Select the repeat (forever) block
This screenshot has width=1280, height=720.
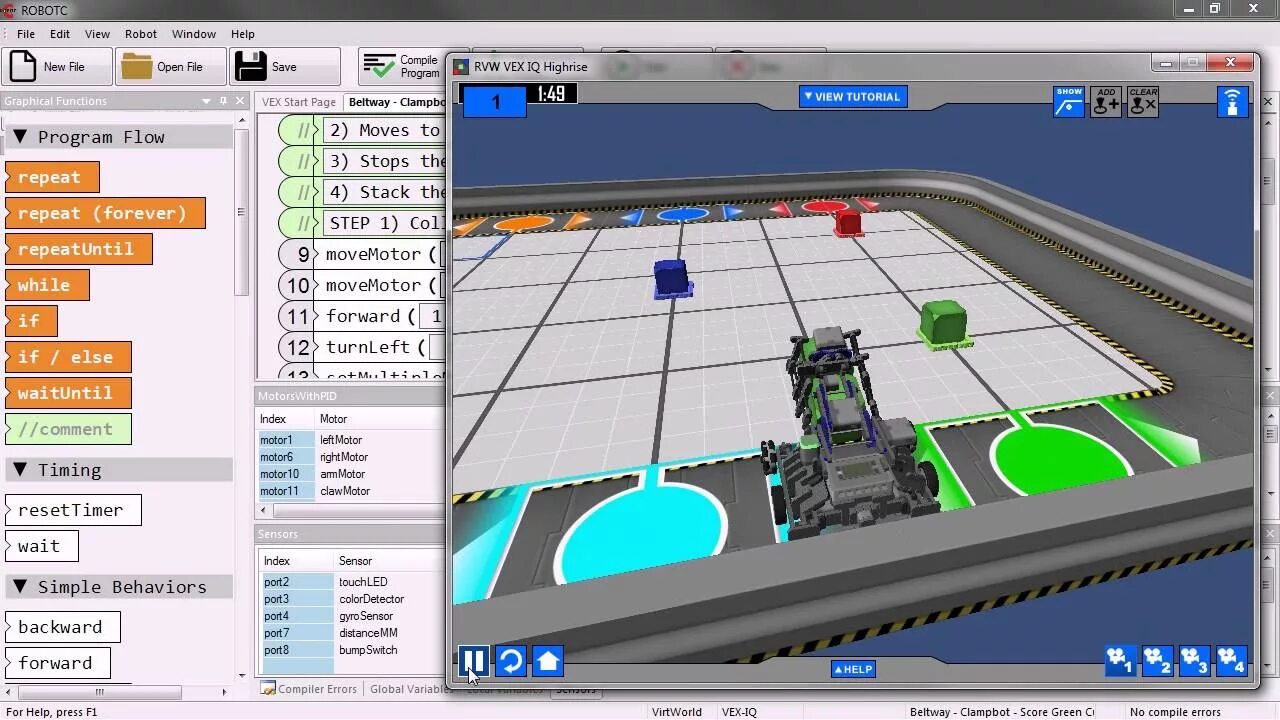tap(105, 213)
